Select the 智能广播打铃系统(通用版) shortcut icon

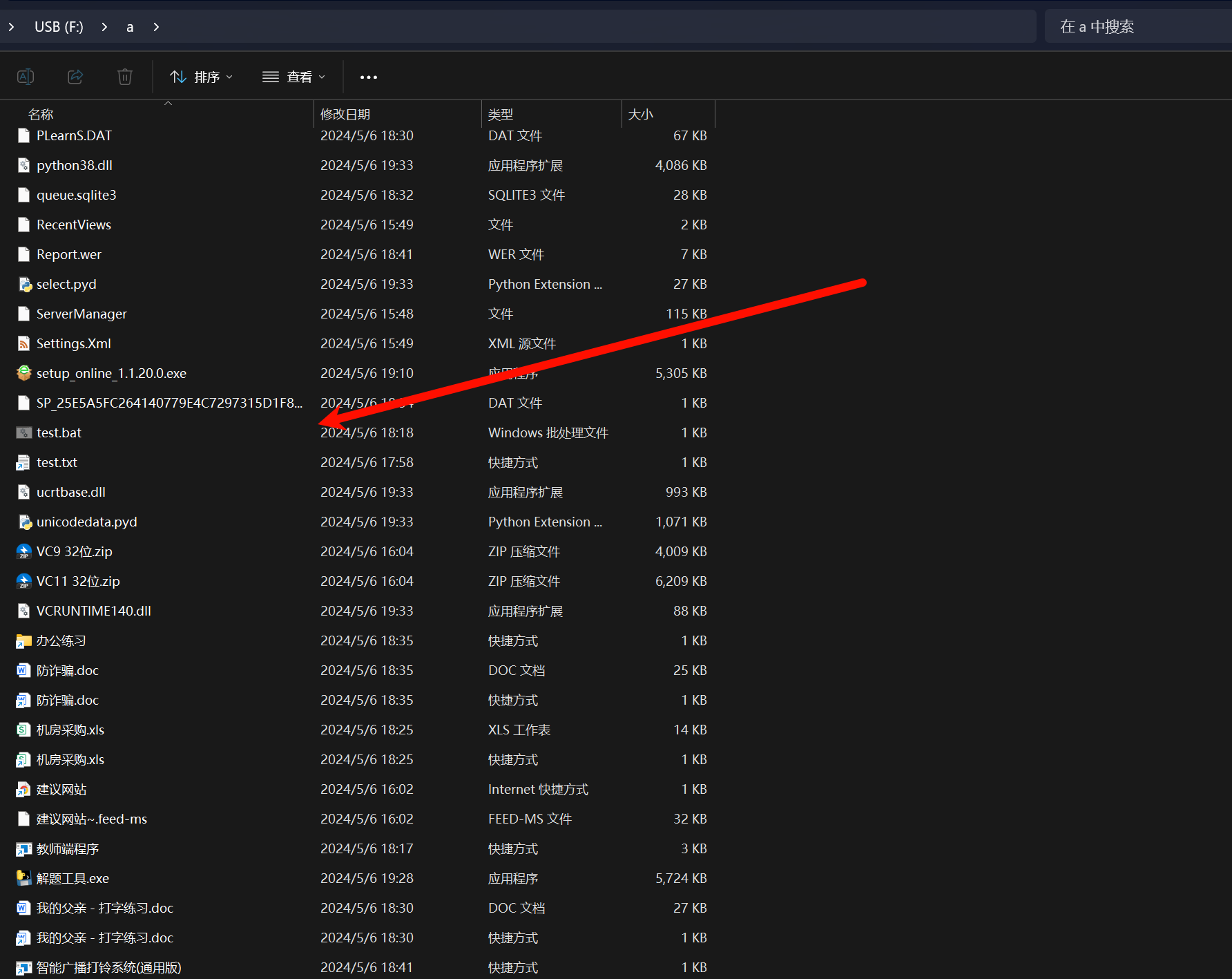pyautogui.click(x=24, y=967)
